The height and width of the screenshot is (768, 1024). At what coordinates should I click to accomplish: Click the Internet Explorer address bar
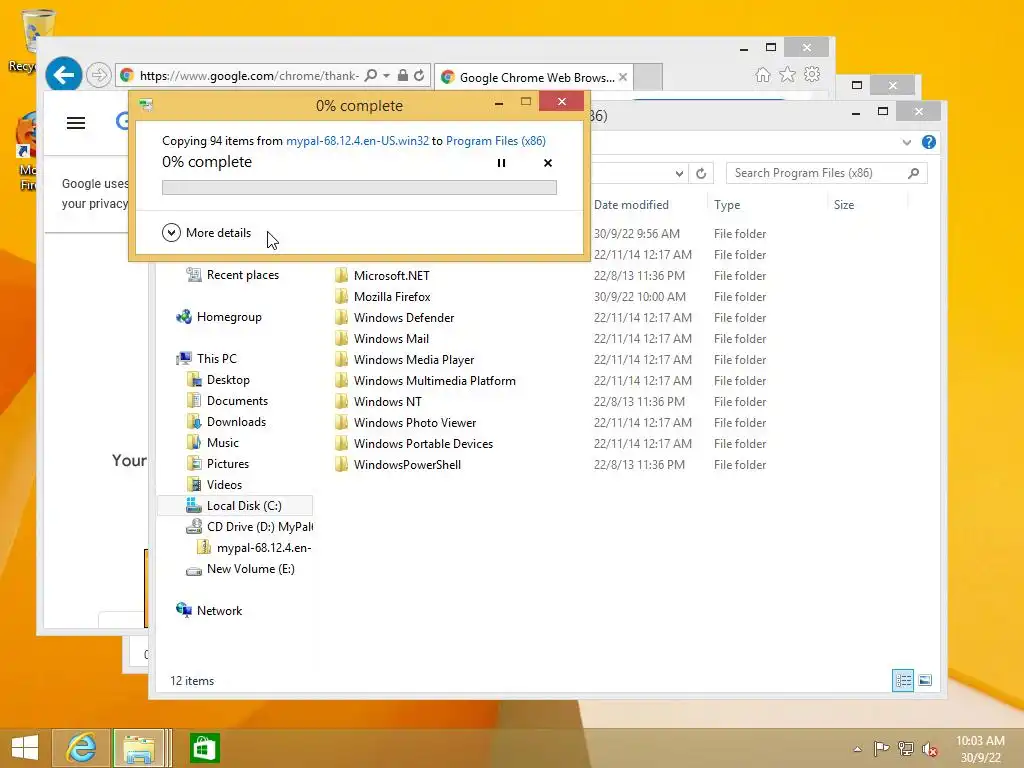(x=248, y=76)
